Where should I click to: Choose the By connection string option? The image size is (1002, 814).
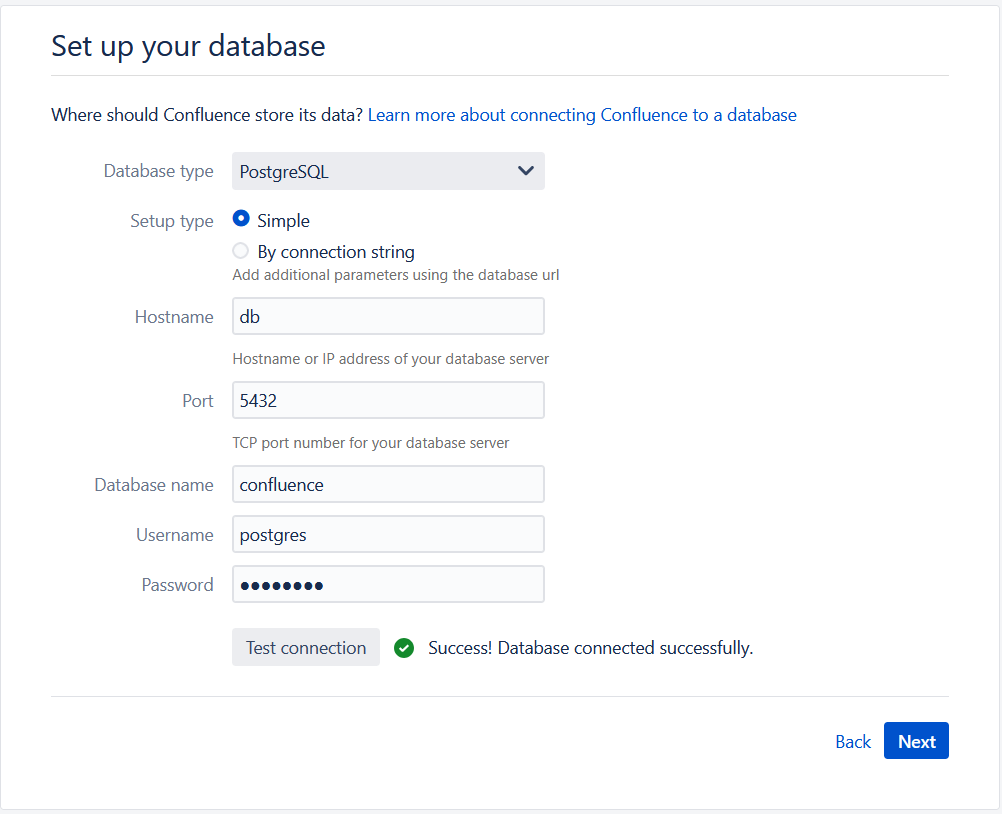pyautogui.click(x=241, y=251)
